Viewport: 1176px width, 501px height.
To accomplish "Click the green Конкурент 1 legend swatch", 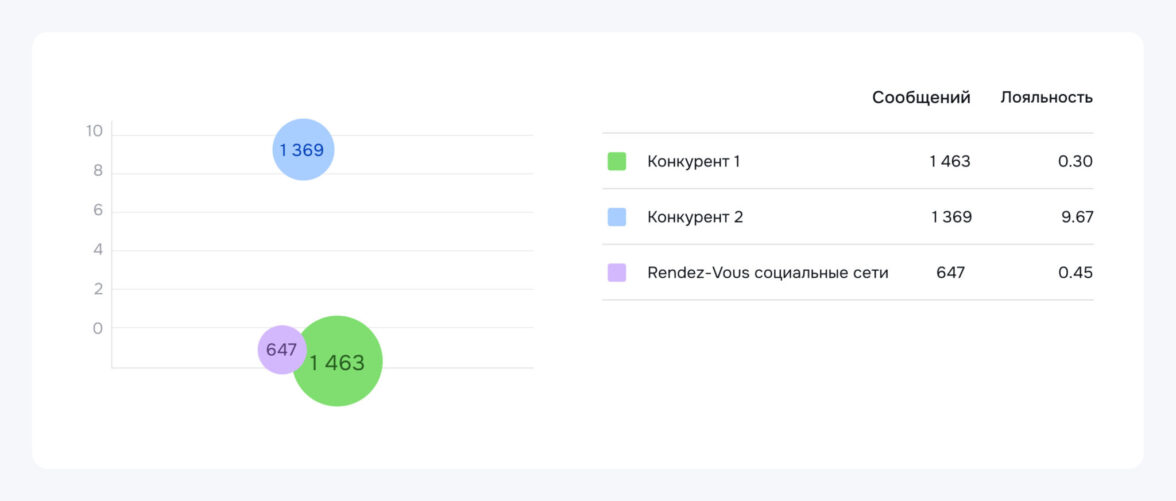I will coord(617,161).
